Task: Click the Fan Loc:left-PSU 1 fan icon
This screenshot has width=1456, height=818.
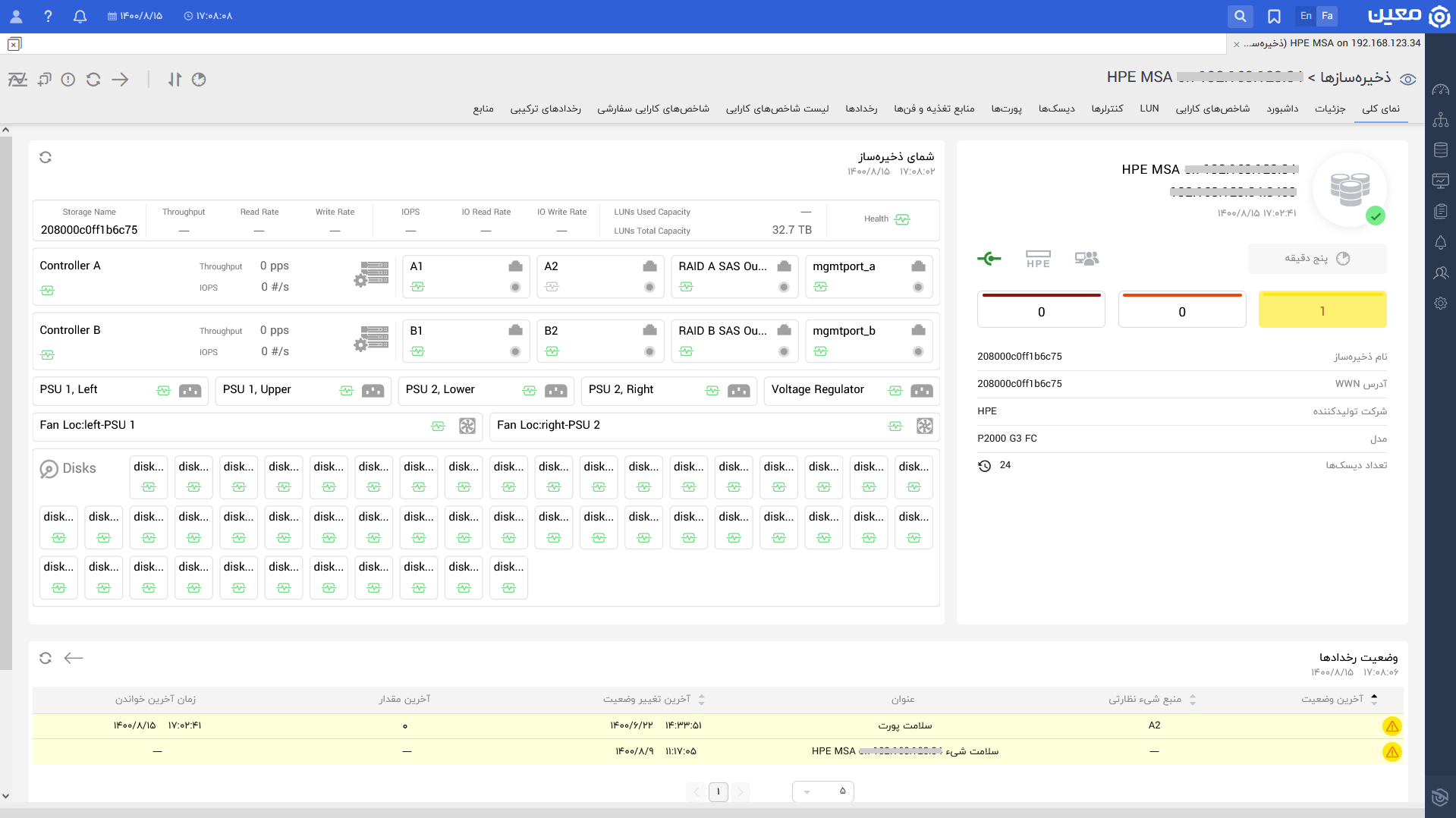Action: 467,426
